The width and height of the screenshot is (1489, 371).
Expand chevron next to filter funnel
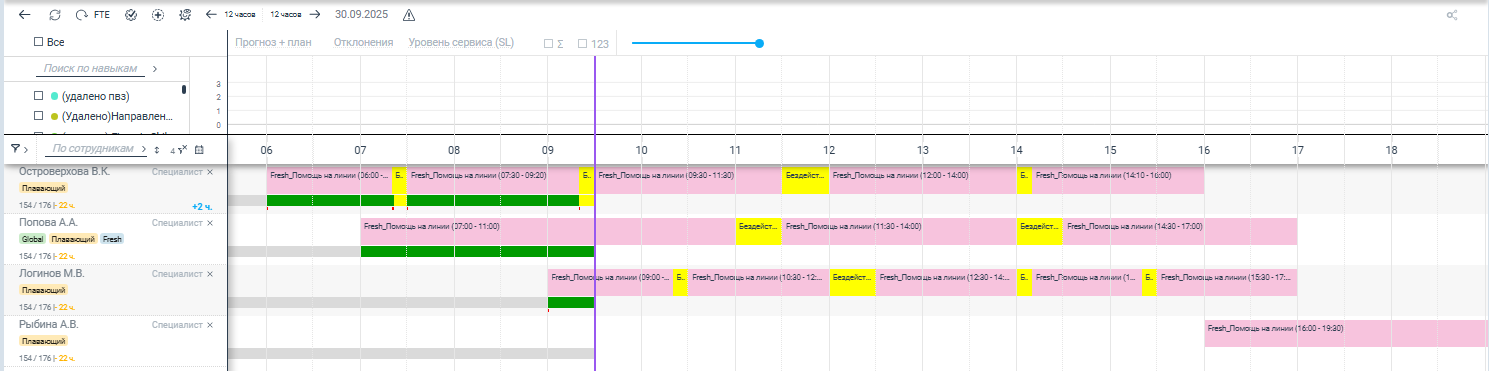click(x=26, y=149)
